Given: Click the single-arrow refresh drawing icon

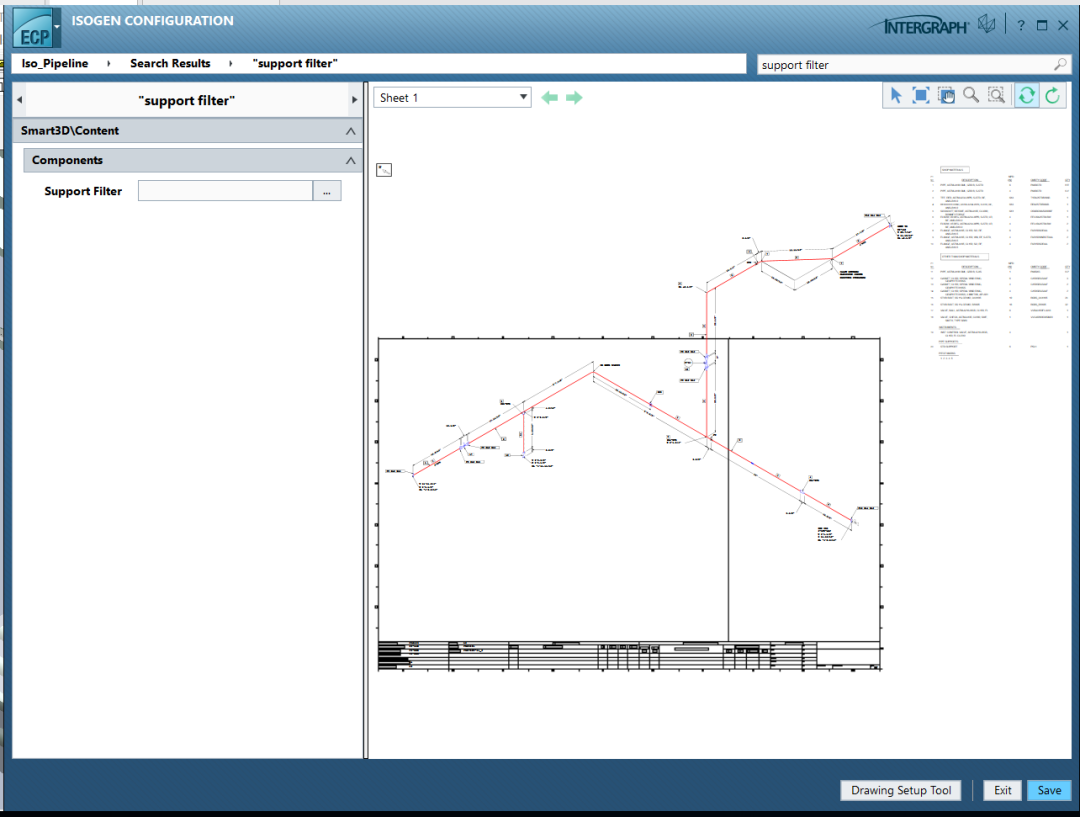Looking at the screenshot, I should pos(1052,96).
